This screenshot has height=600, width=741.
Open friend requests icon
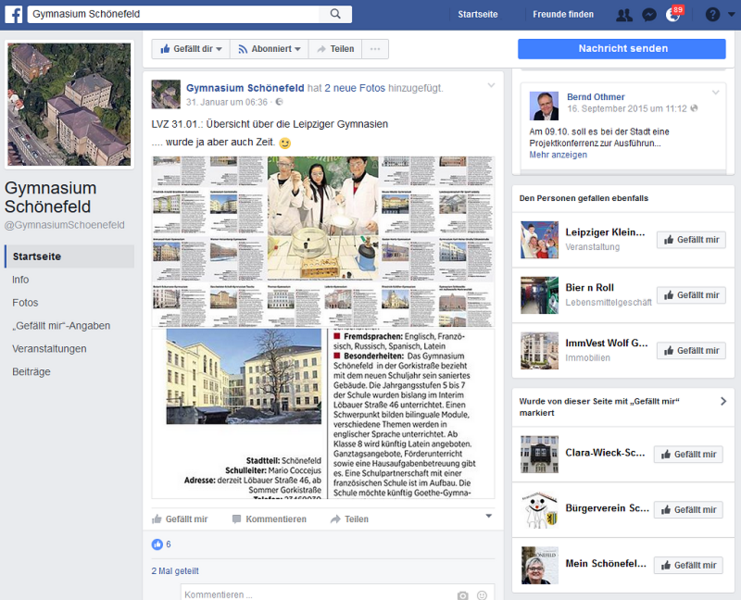click(624, 15)
